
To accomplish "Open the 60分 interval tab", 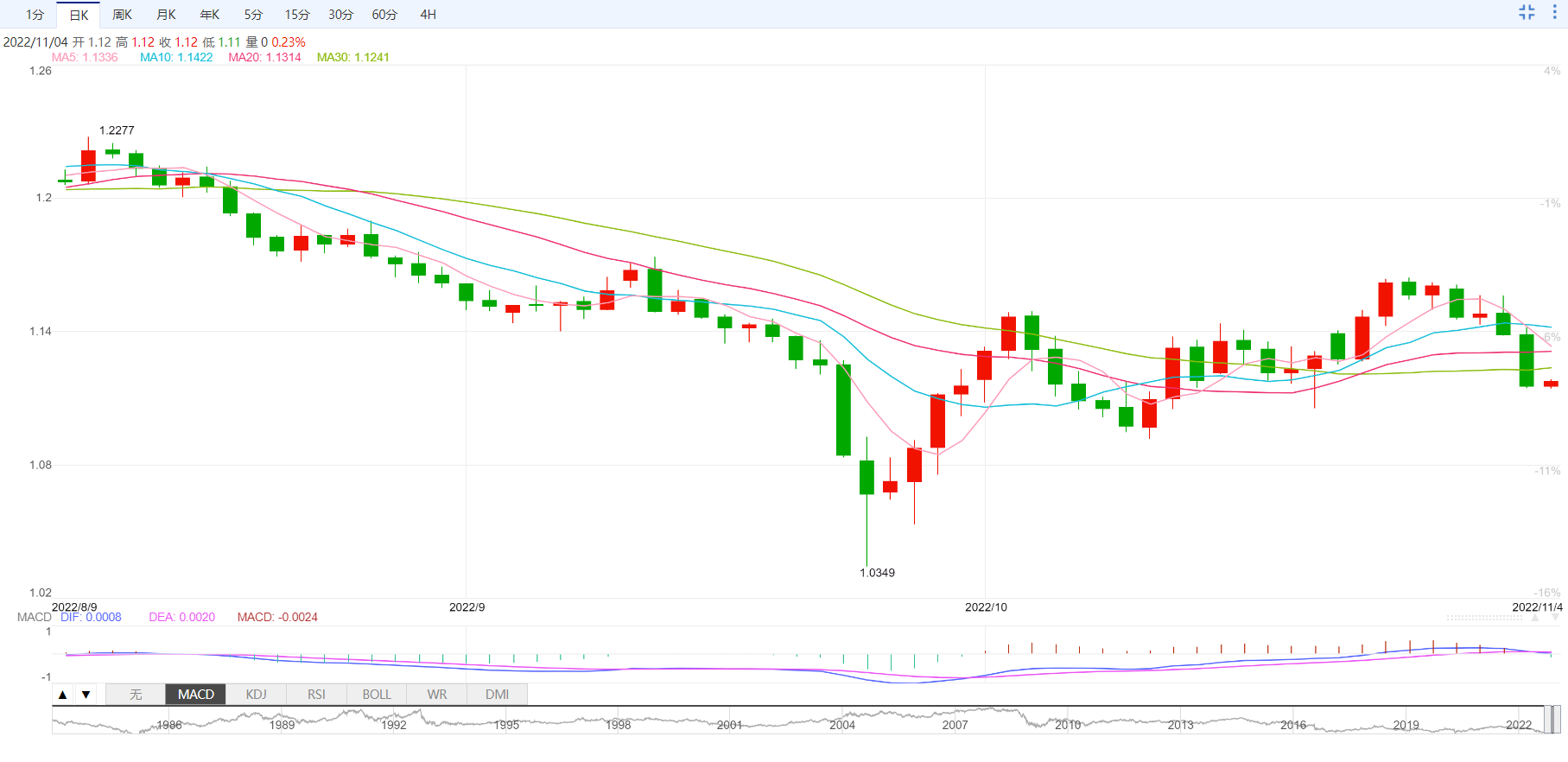I will point(384,15).
